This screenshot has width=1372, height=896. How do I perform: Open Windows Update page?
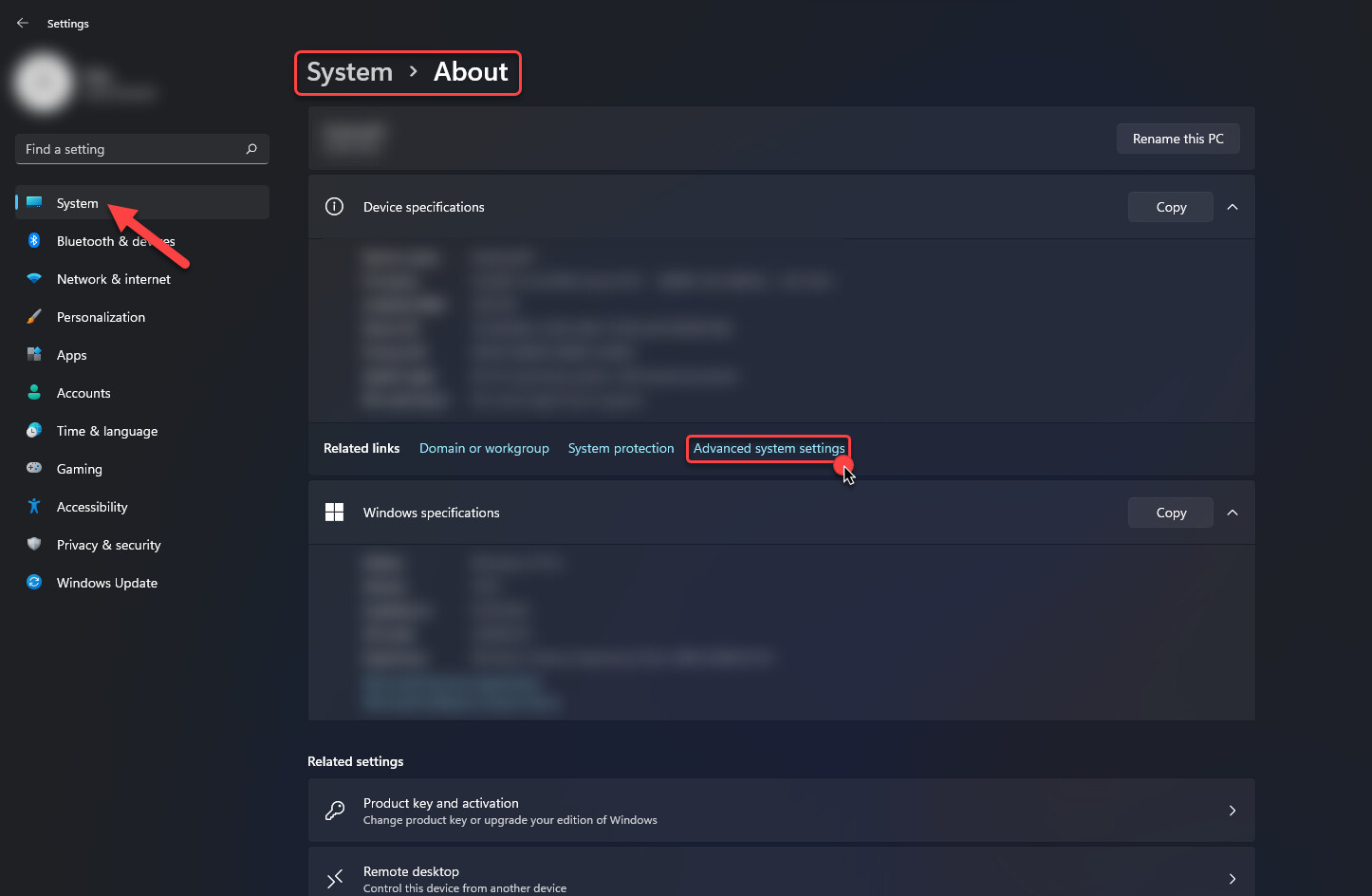pyautogui.click(x=142, y=583)
